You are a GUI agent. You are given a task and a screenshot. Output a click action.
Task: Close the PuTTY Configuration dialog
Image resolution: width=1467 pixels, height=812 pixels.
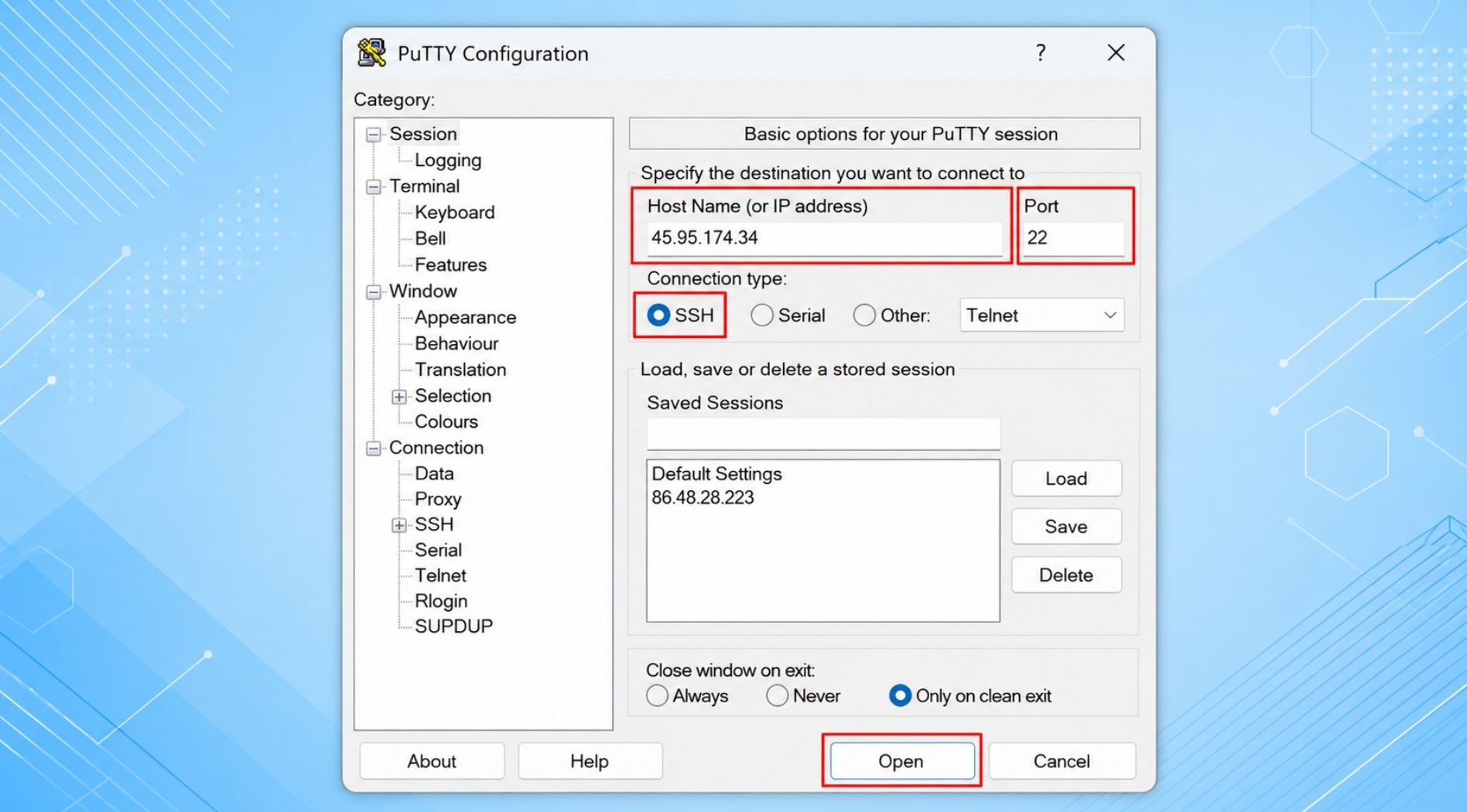pos(1116,53)
